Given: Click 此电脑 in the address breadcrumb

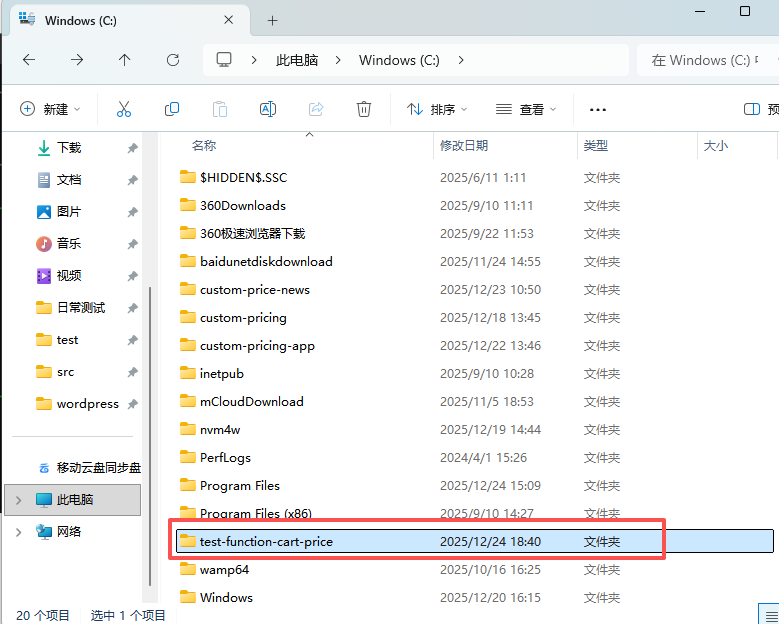Looking at the screenshot, I should (297, 60).
